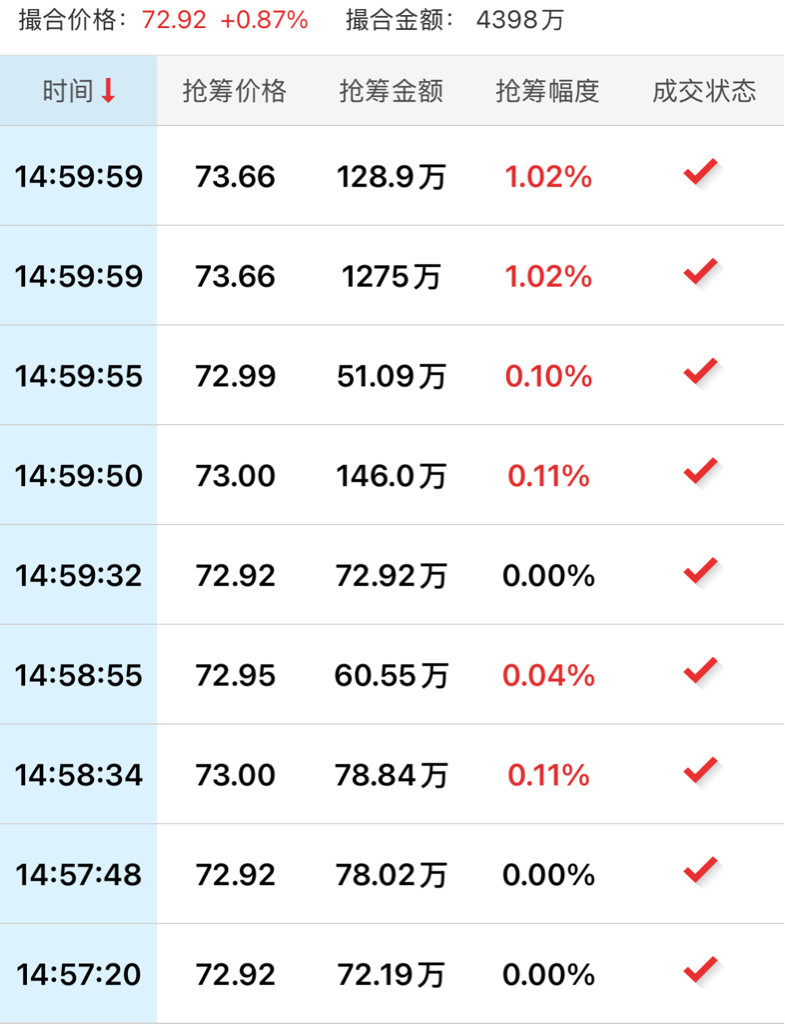This screenshot has height=1024, width=785.
Task: Click the 撮合价格 72.92 value at top
Action: pos(174,20)
